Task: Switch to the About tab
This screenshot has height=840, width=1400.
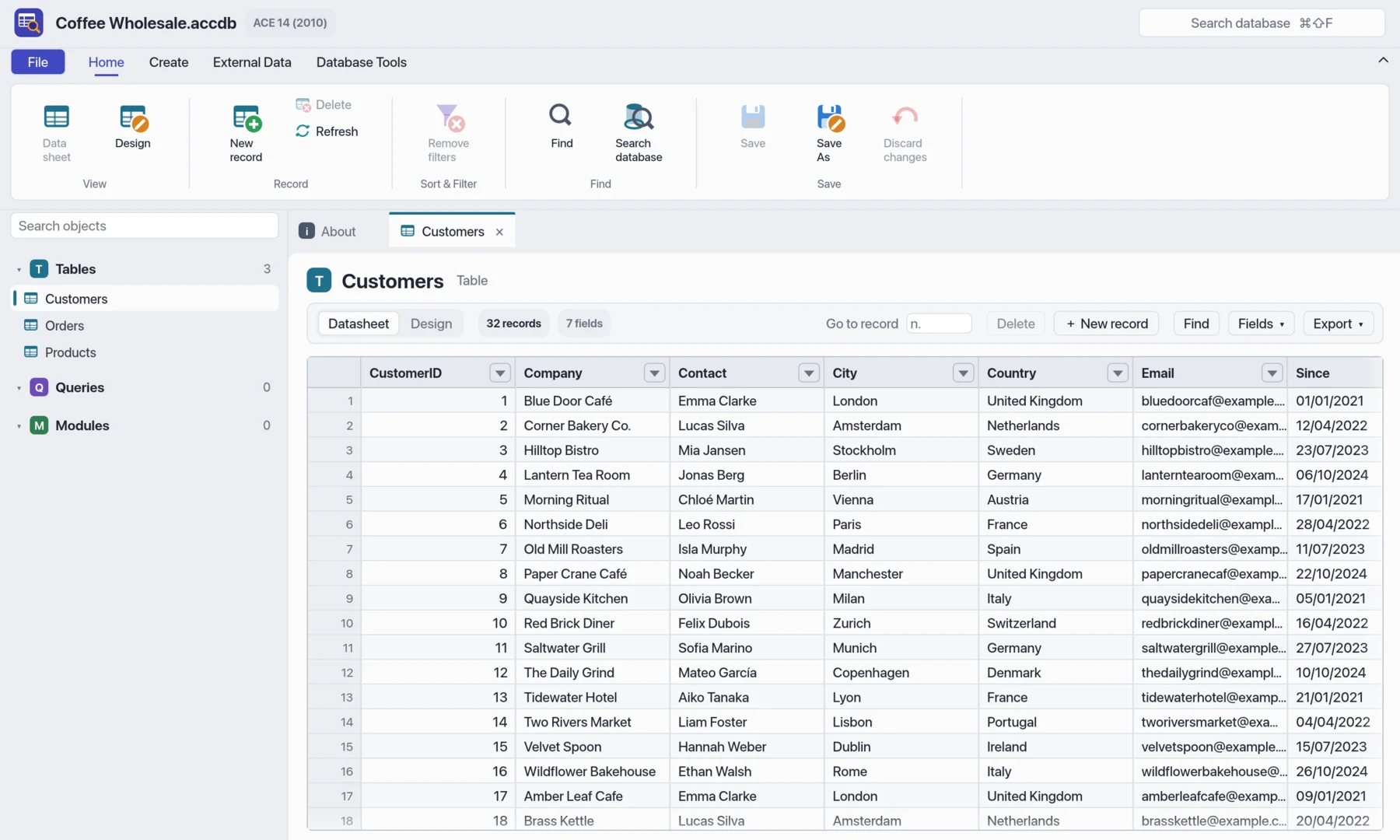Action: point(328,231)
